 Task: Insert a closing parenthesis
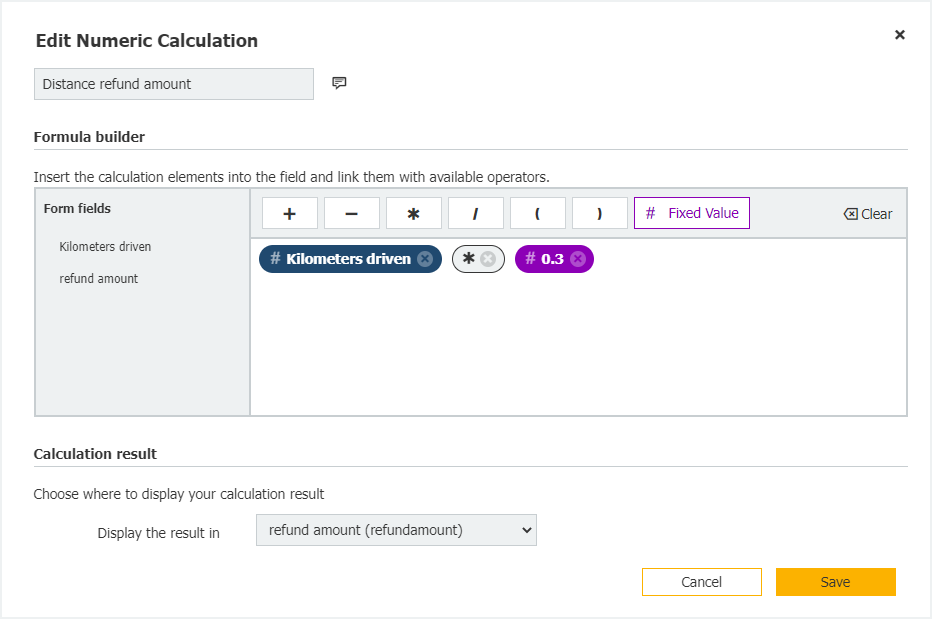tap(599, 212)
